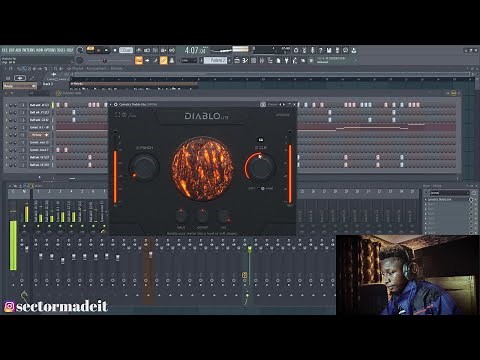The width and height of the screenshot is (480, 360).
Task: Select the Melody pattern in playlist picker
Action: click(x=19, y=86)
